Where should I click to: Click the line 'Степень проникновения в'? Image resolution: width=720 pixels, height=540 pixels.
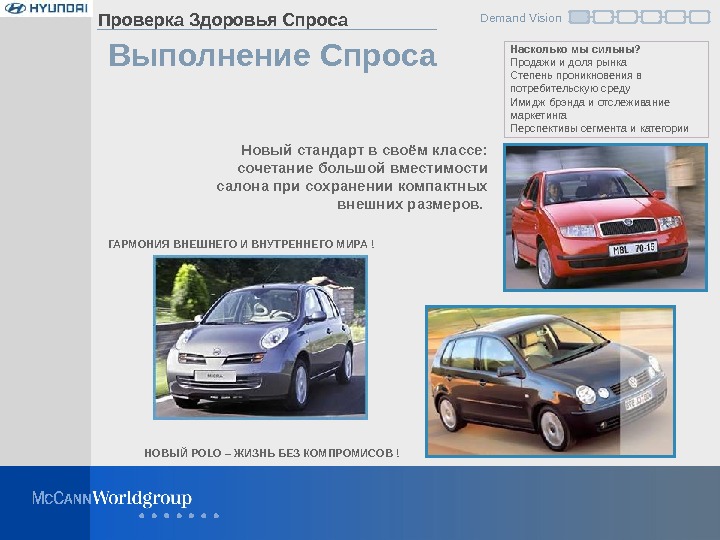click(576, 75)
